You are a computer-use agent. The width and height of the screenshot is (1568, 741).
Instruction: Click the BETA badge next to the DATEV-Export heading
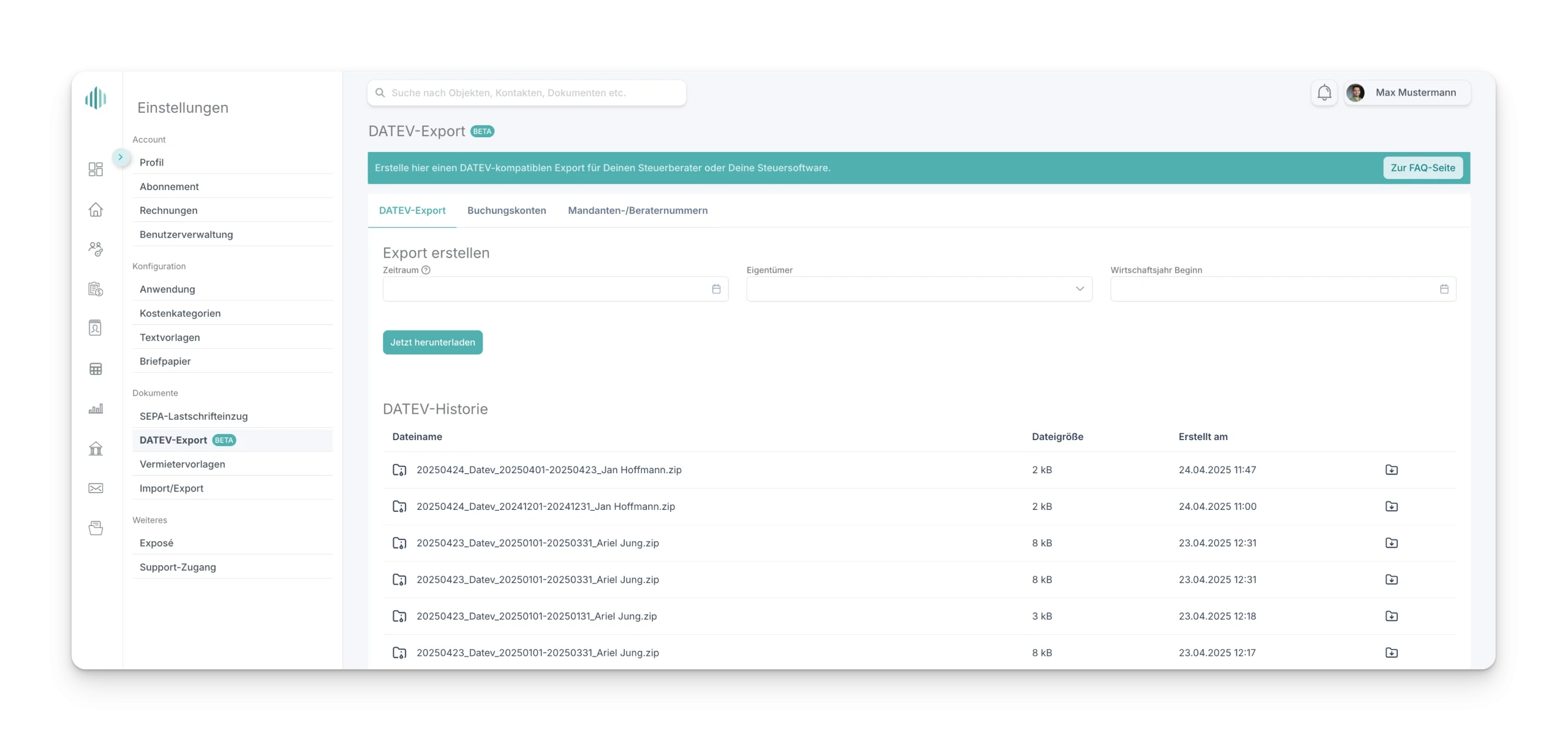482,131
